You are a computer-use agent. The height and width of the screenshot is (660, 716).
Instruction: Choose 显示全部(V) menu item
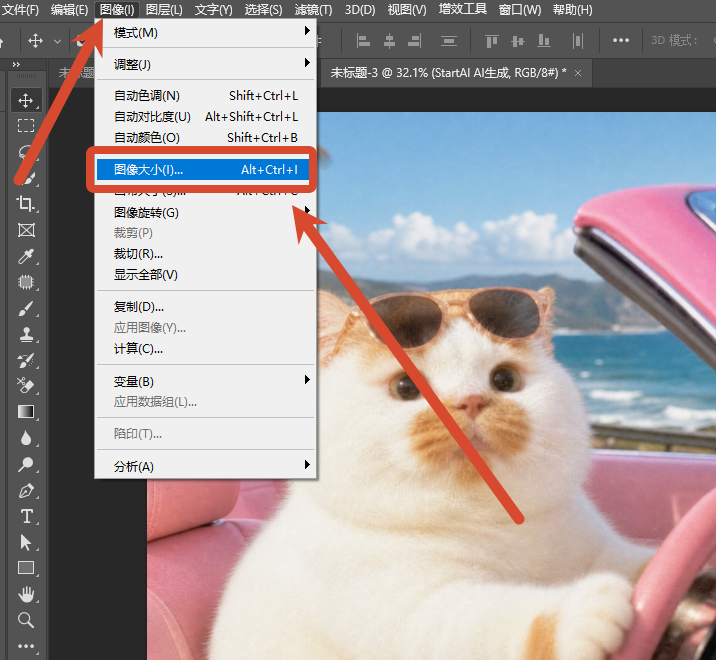pyautogui.click(x=205, y=275)
